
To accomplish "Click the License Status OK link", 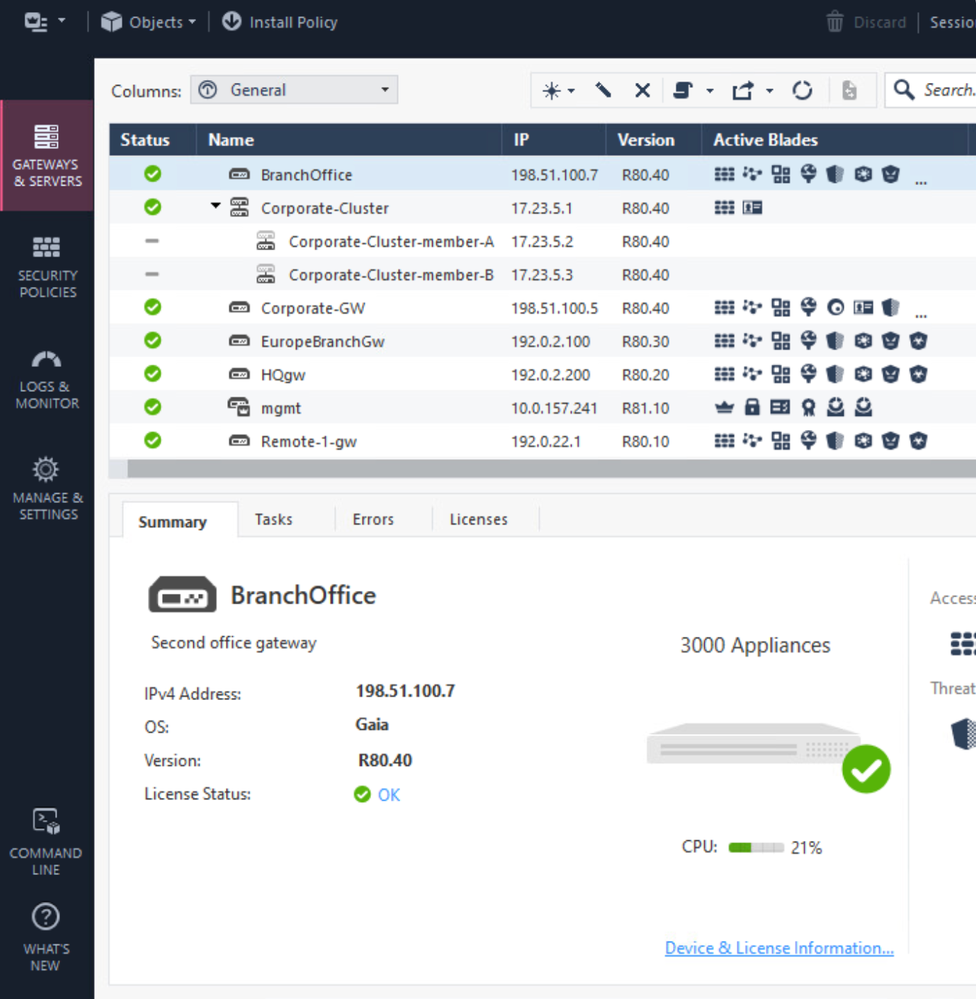I will (x=389, y=794).
